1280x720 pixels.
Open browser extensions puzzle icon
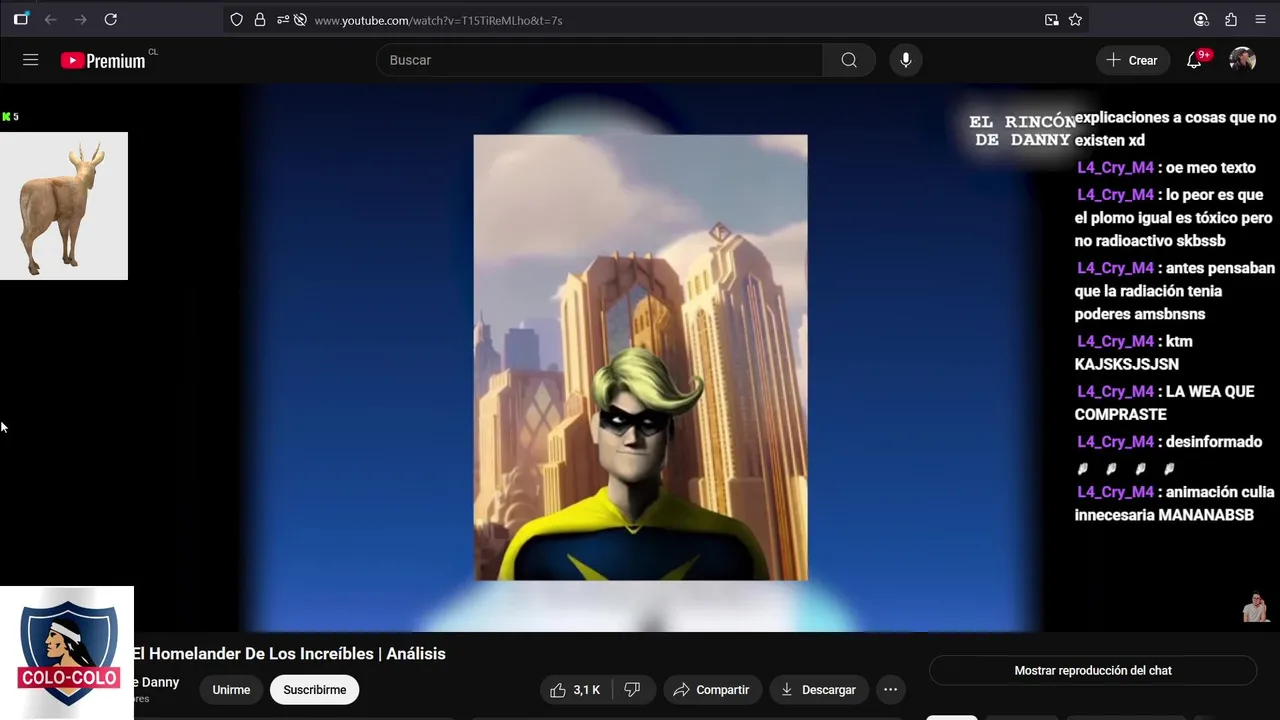1231,19
